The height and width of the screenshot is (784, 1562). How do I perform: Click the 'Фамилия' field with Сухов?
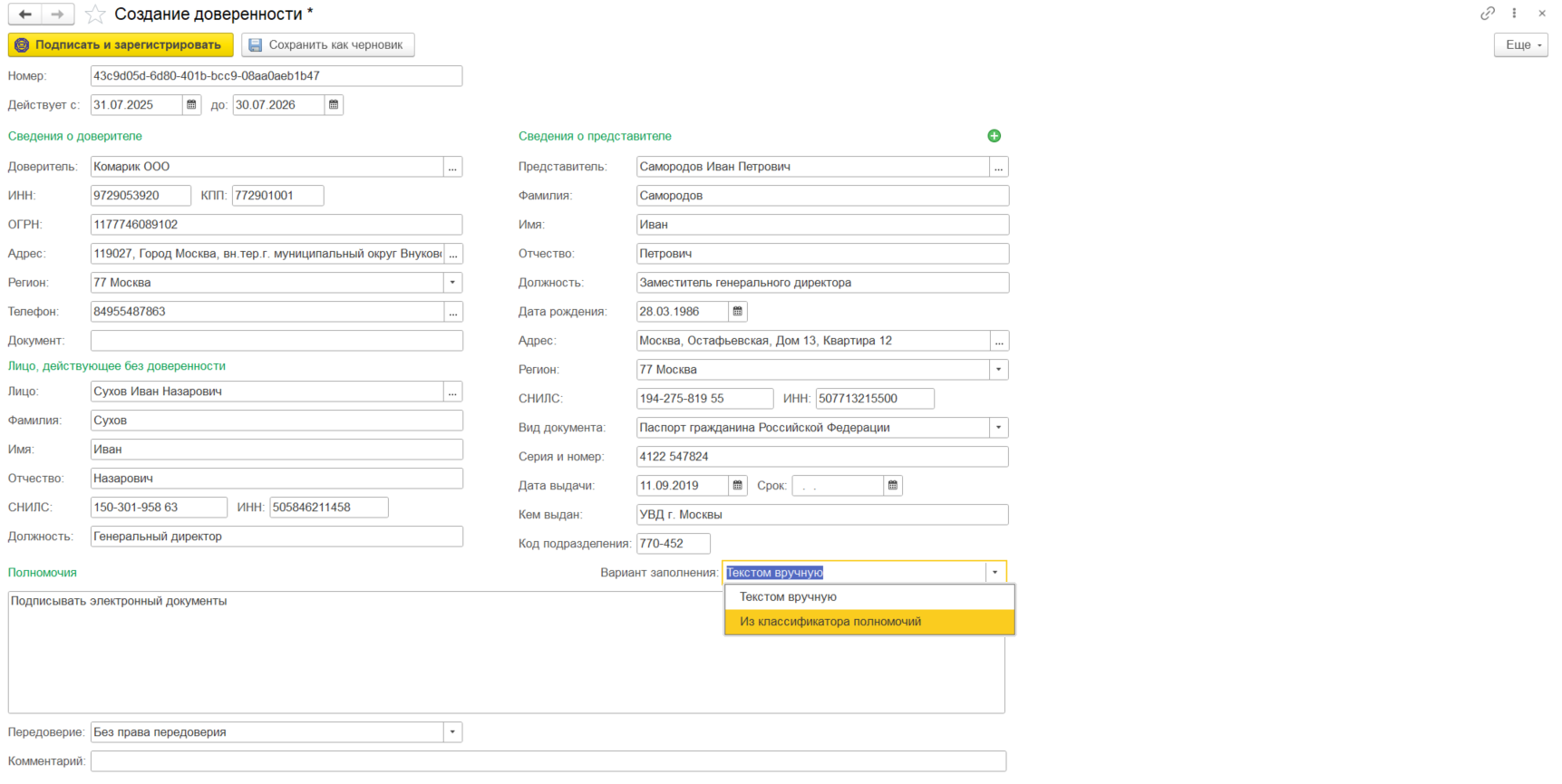point(277,421)
